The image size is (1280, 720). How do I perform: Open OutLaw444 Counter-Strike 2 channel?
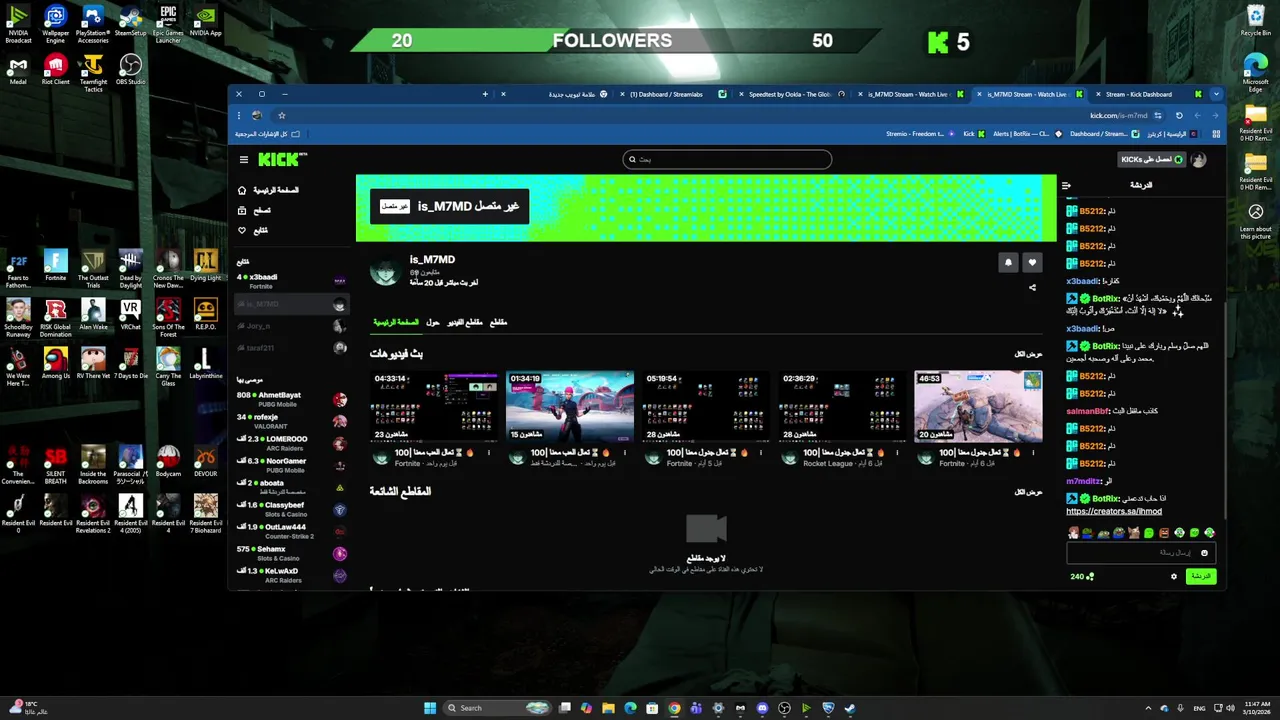tap(290, 531)
